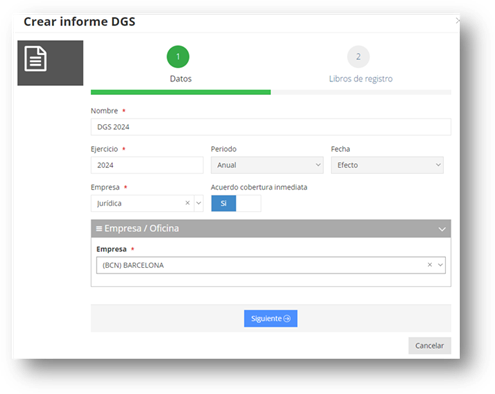Expand the Jurídica empresa dropdown arrow

pyautogui.click(x=199, y=203)
